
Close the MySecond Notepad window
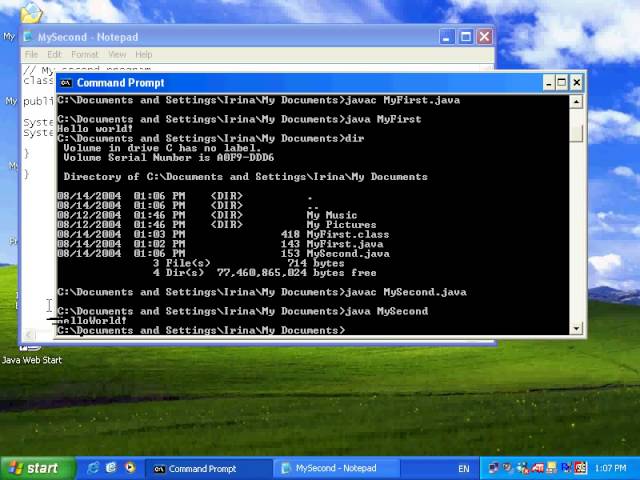(484, 37)
